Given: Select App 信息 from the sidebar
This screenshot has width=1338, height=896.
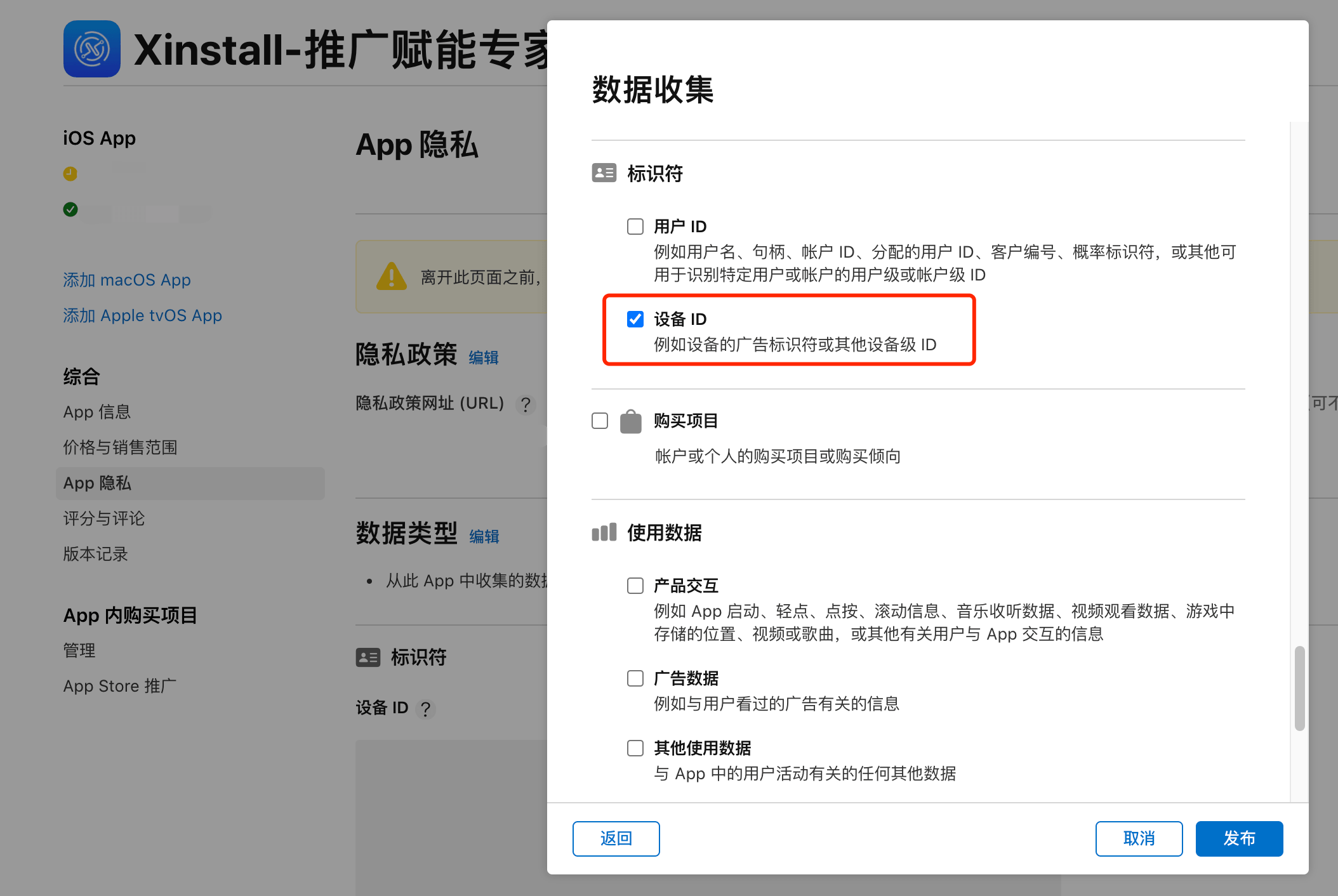Looking at the screenshot, I should click(x=96, y=411).
